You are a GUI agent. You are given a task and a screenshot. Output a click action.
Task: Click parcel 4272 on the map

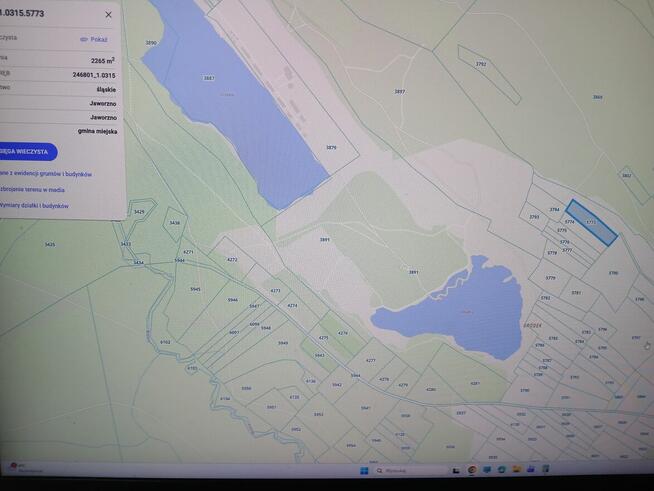point(232,259)
